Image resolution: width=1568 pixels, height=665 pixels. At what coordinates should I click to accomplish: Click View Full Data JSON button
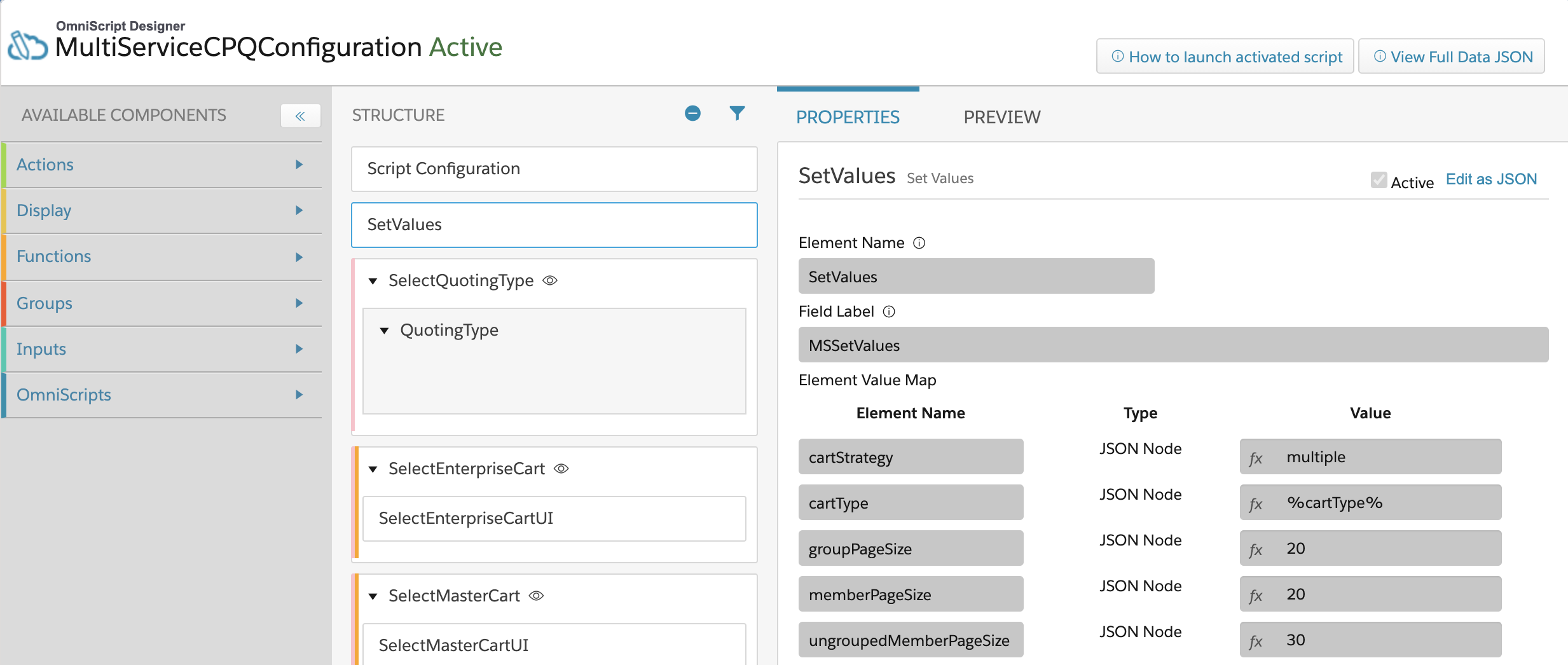[1452, 57]
